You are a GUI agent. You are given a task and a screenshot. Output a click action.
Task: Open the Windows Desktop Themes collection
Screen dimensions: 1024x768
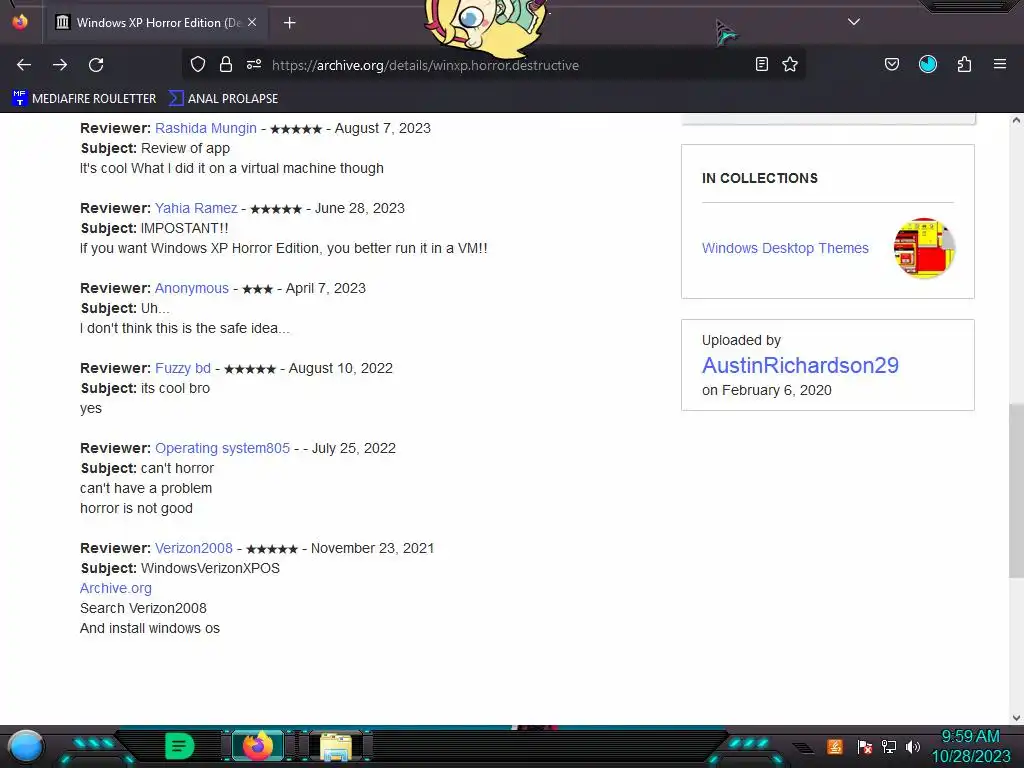click(785, 248)
